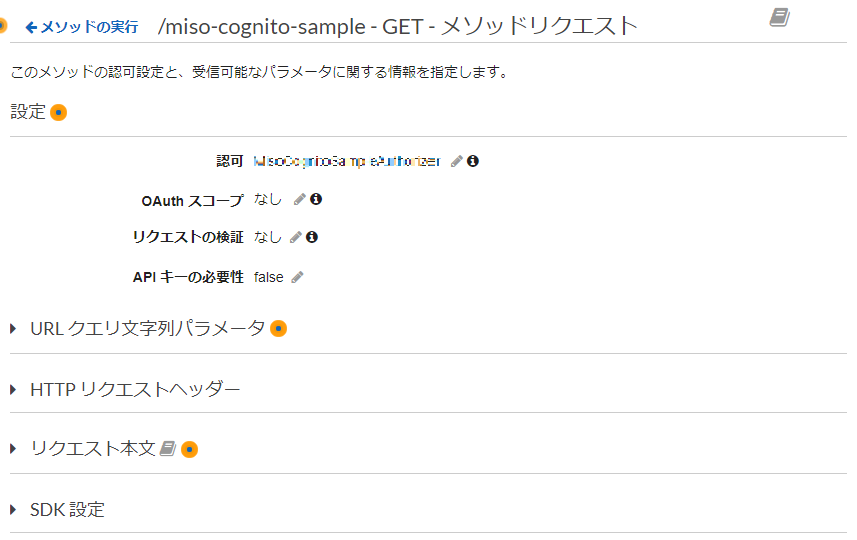Edit リクエストの検証 using the pencil icon

coord(295,238)
